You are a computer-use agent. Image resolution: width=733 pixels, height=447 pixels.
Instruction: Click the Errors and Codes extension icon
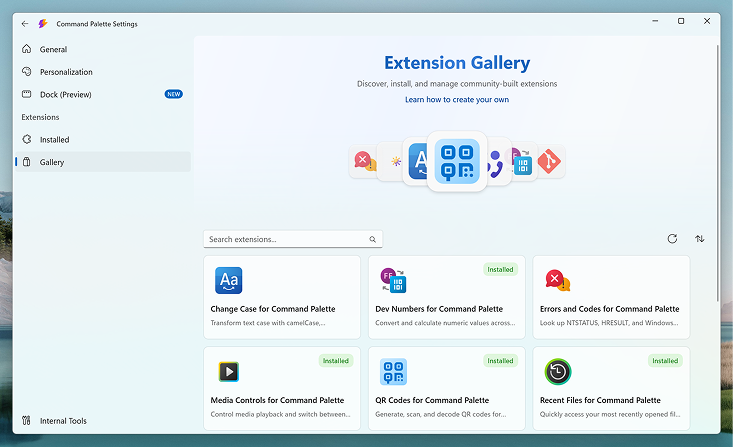pos(558,280)
